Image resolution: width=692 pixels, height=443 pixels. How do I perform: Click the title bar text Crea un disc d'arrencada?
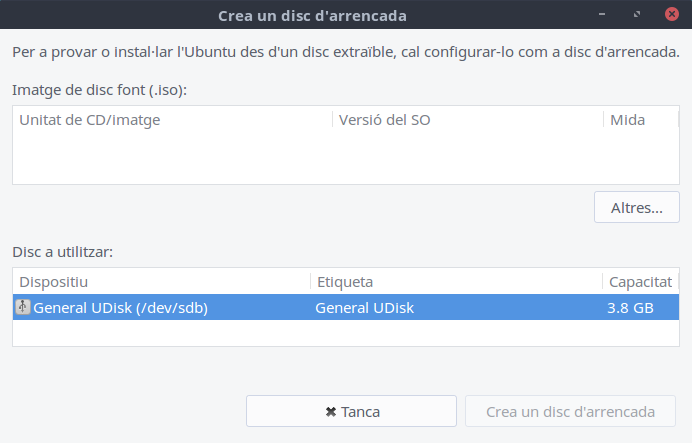point(312,16)
